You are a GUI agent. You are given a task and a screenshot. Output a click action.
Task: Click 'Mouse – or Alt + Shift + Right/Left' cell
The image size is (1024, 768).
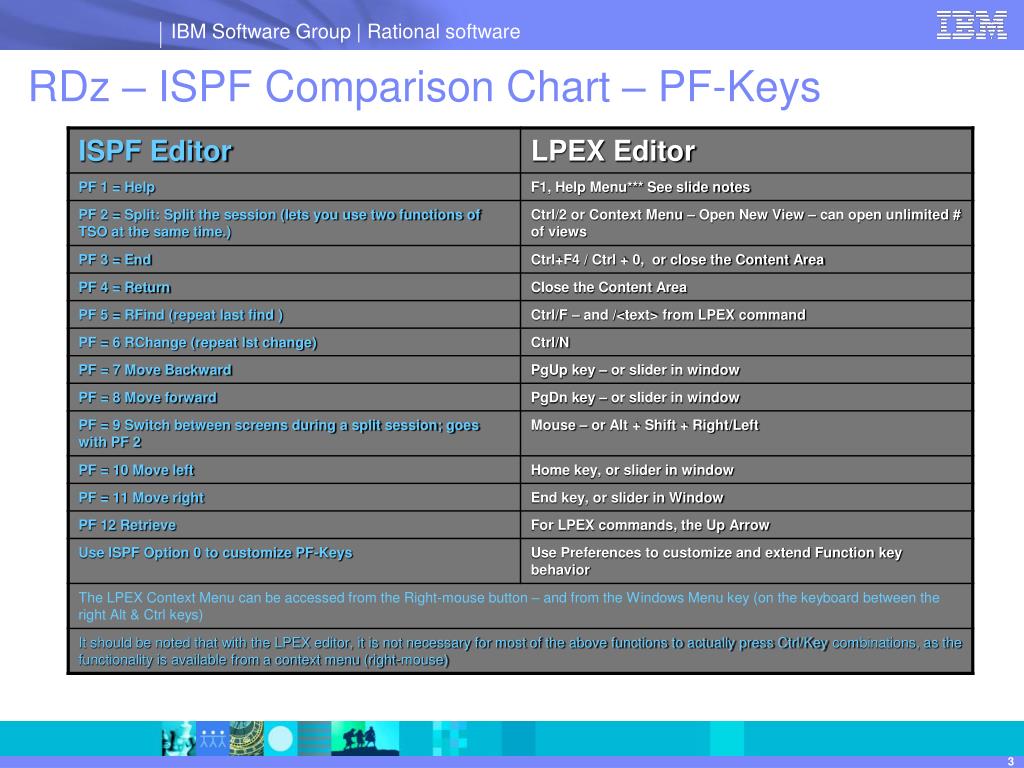click(746, 434)
